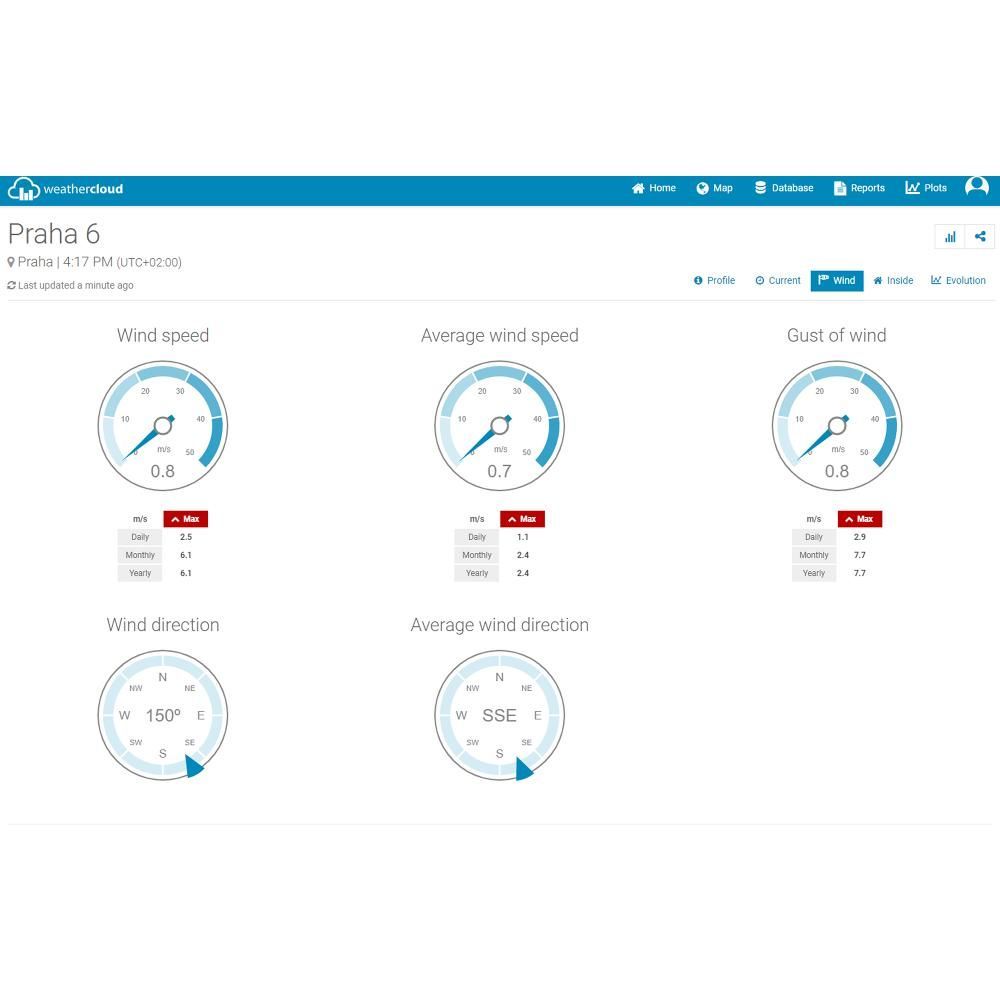Click the share icon button
1000x1000 pixels.
pyautogui.click(x=980, y=237)
